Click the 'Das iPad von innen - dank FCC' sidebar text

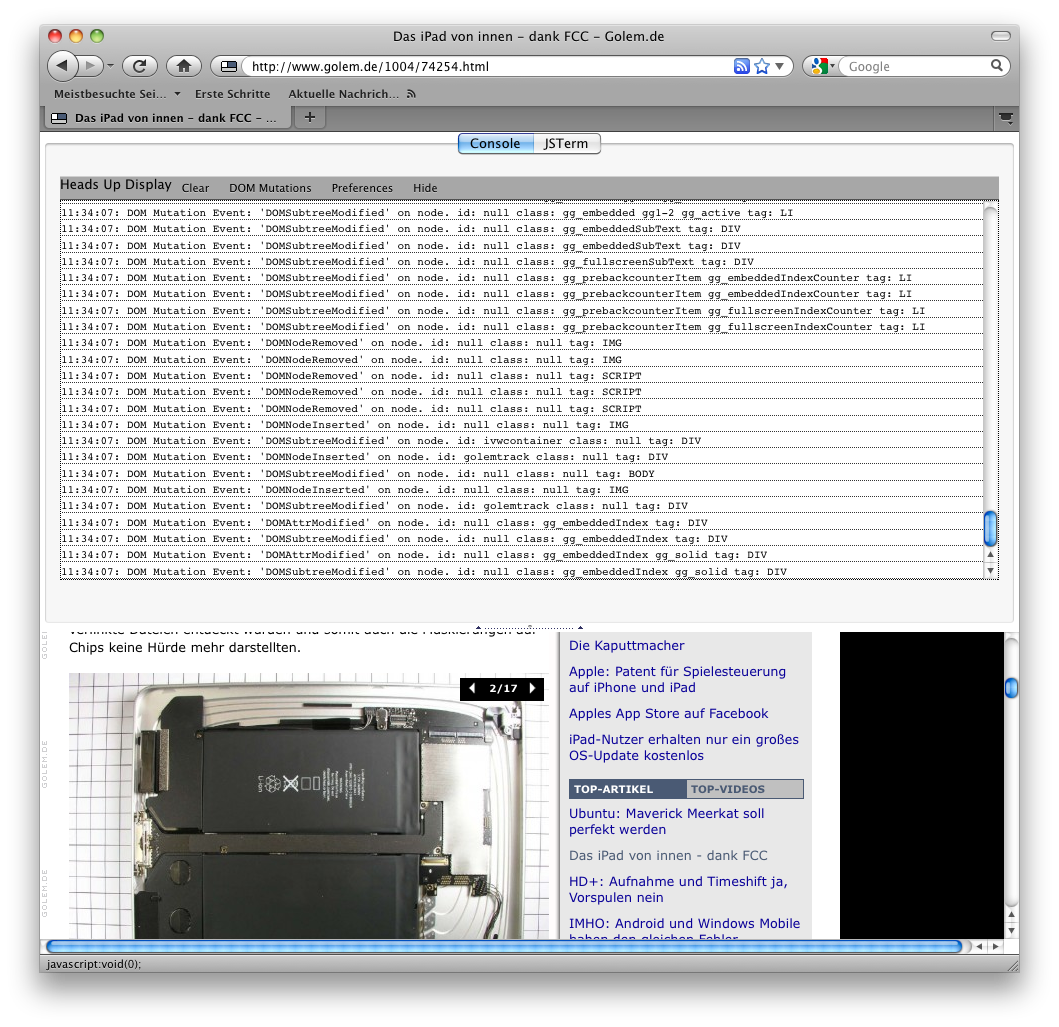click(668, 855)
